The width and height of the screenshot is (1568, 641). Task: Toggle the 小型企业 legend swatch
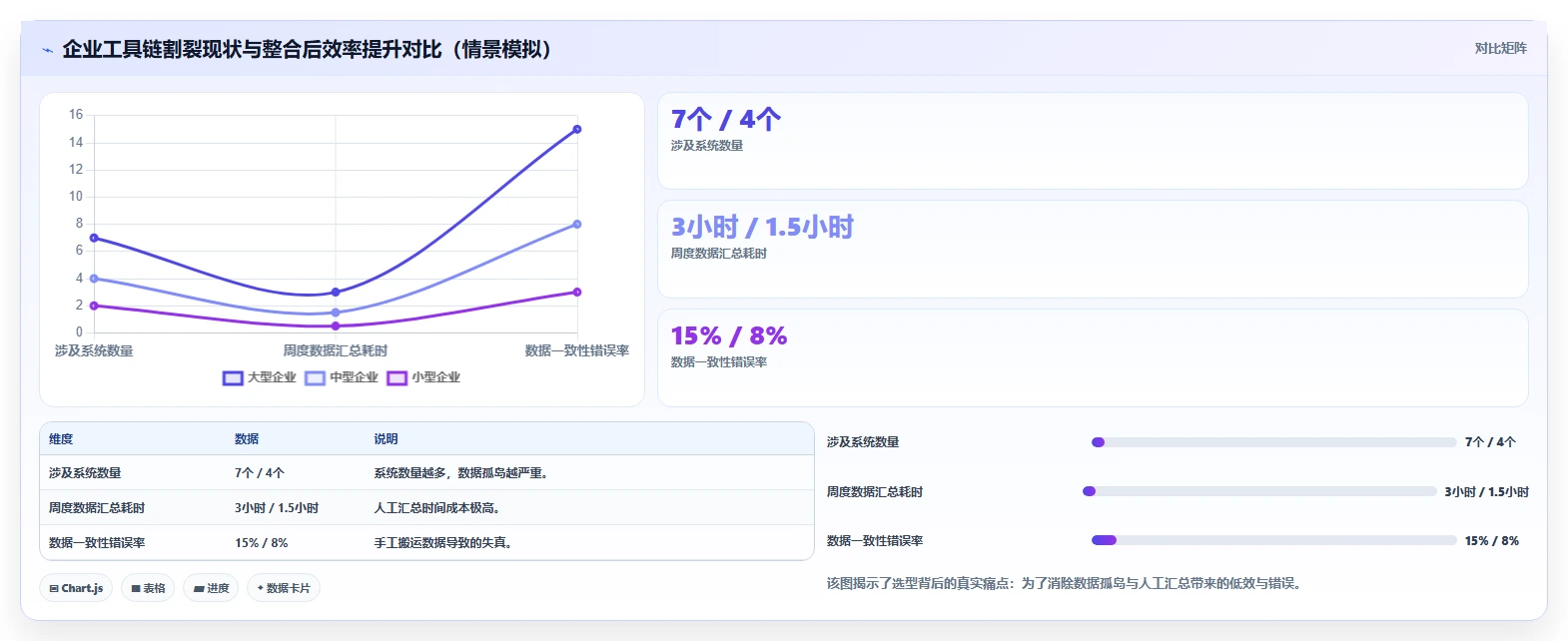pos(397,377)
